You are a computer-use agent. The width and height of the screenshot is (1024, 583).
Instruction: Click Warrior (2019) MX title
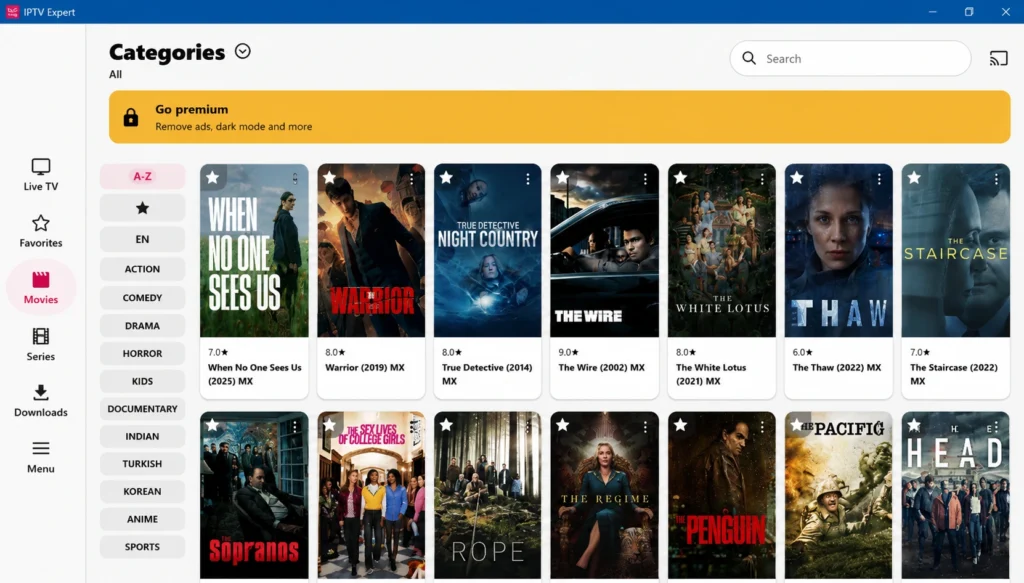point(365,368)
